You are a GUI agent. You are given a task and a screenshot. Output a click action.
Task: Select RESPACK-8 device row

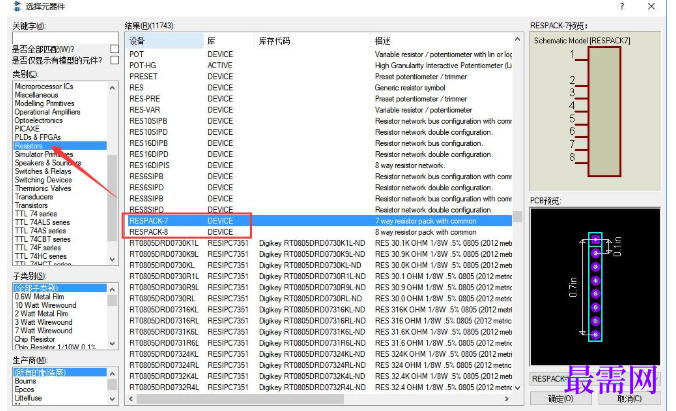[319, 232]
